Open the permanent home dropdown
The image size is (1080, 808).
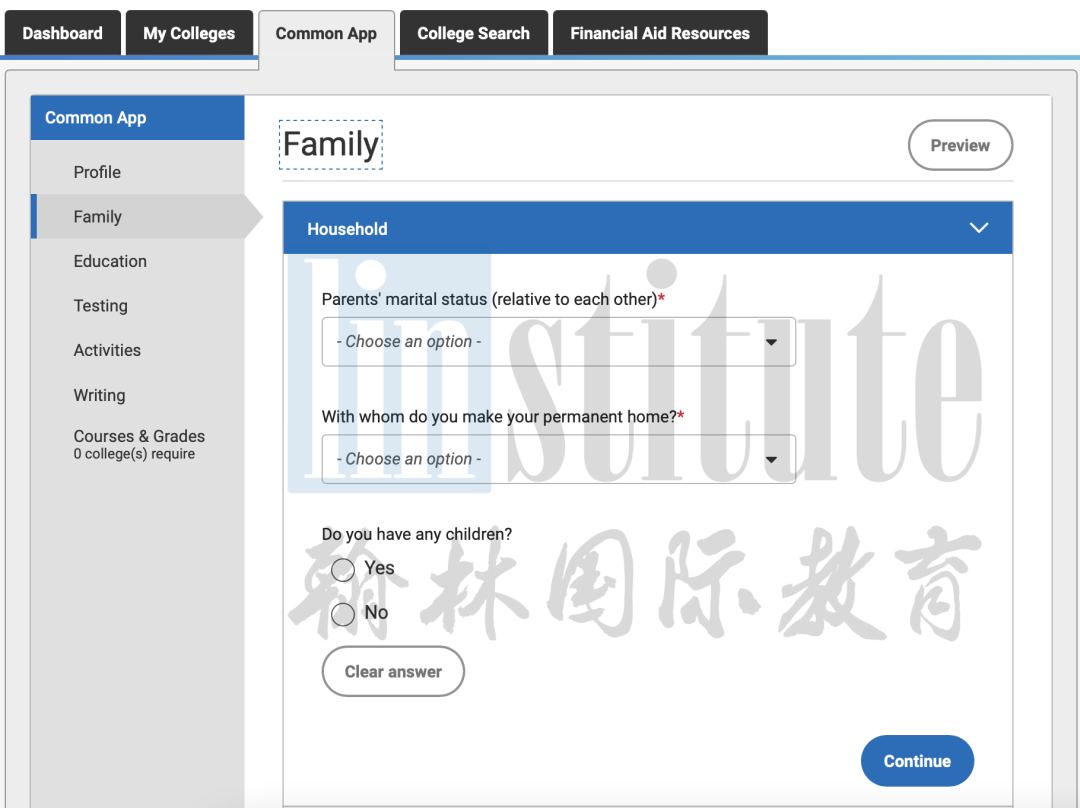tap(559, 459)
